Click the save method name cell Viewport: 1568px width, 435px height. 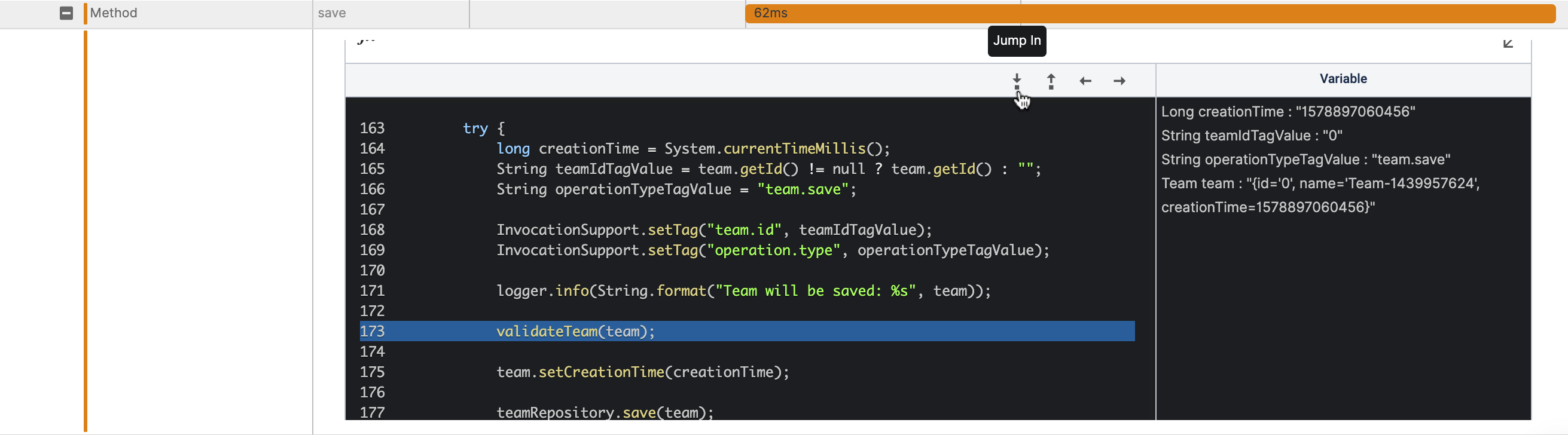[x=332, y=13]
